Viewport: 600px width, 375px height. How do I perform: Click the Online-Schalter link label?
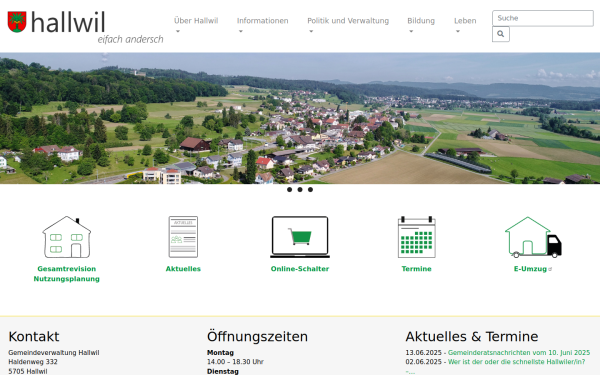pyautogui.click(x=300, y=269)
